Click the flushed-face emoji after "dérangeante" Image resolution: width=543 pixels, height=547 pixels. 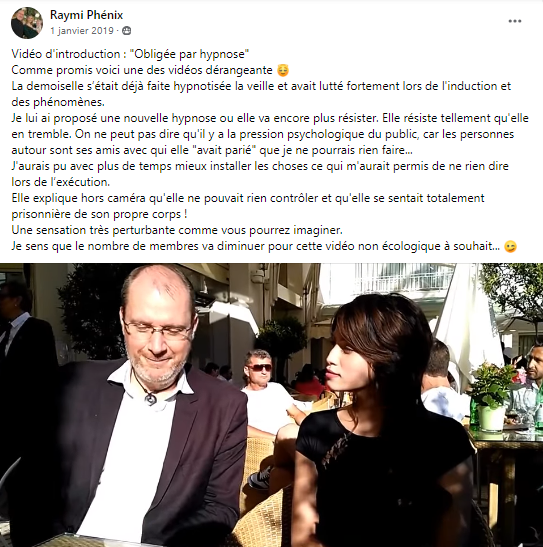click(283, 70)
